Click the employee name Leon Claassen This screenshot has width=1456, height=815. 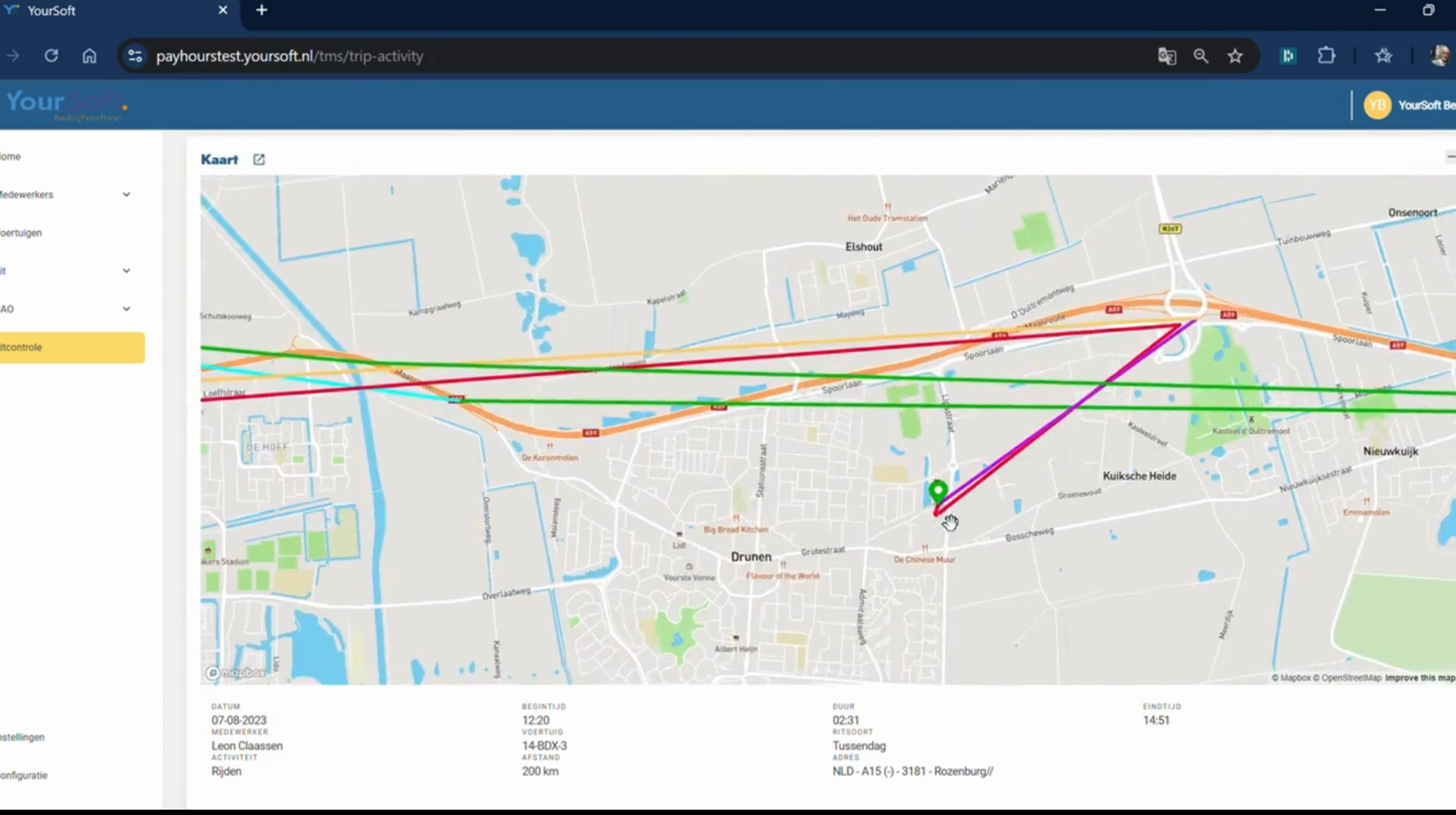[x=247, y=746]
